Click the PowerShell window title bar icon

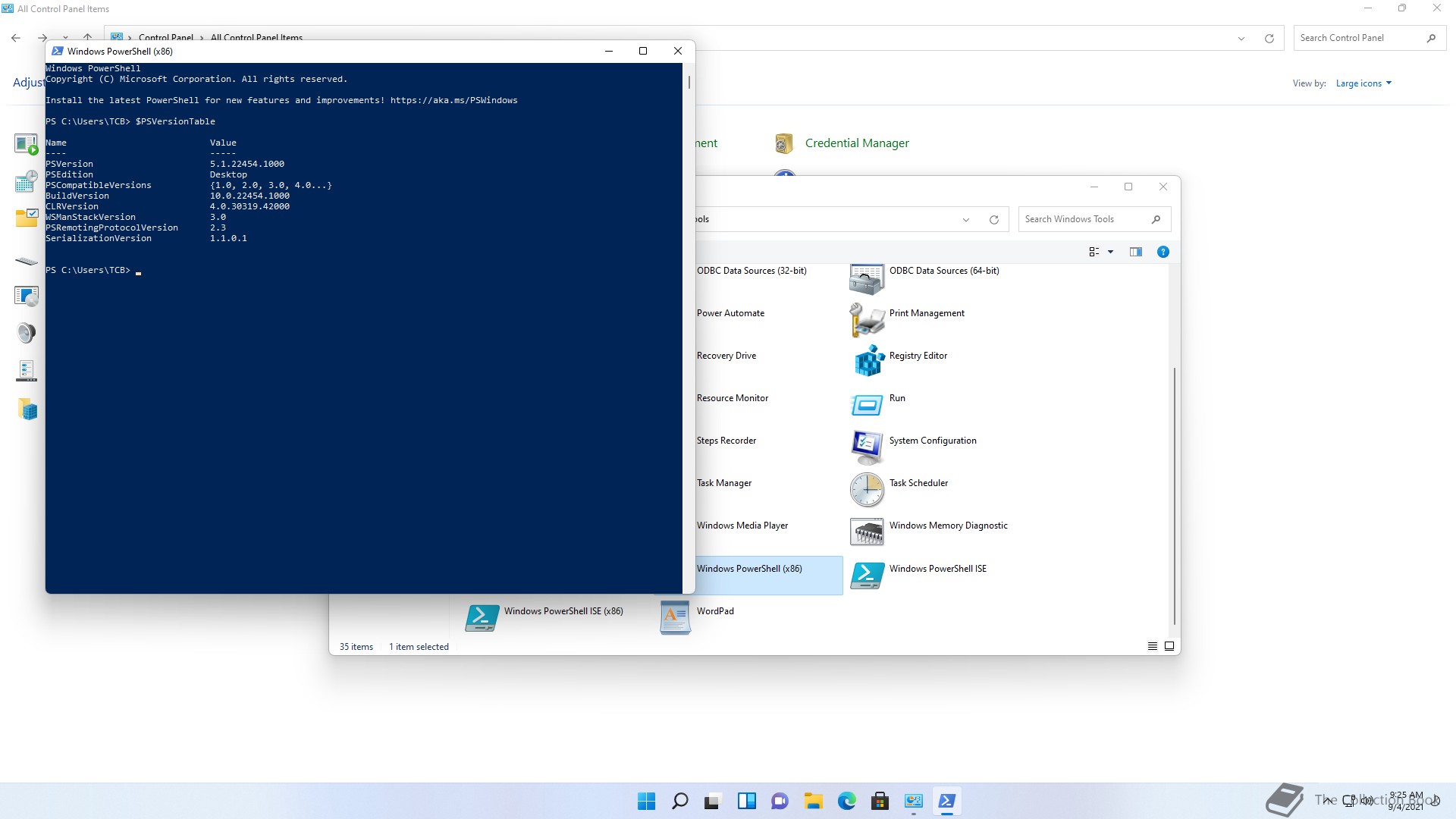click(57, 51)
